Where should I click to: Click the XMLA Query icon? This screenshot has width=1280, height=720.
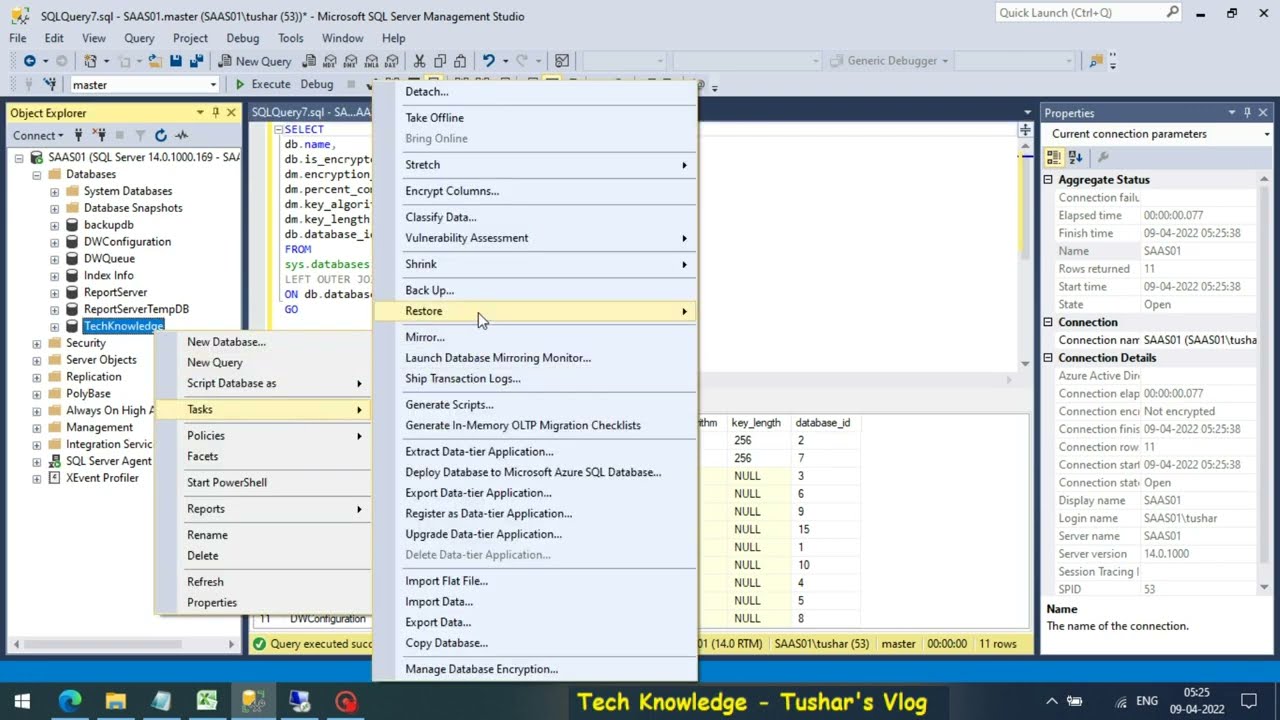pyautogui.click(x=370, y=61)
